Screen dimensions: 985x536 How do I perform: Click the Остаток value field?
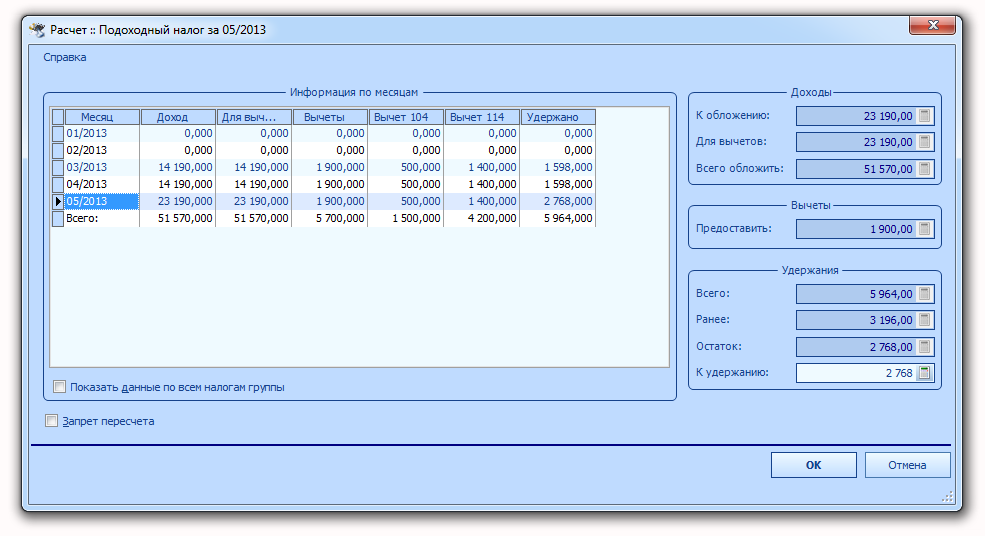click(x=857, y=346)
